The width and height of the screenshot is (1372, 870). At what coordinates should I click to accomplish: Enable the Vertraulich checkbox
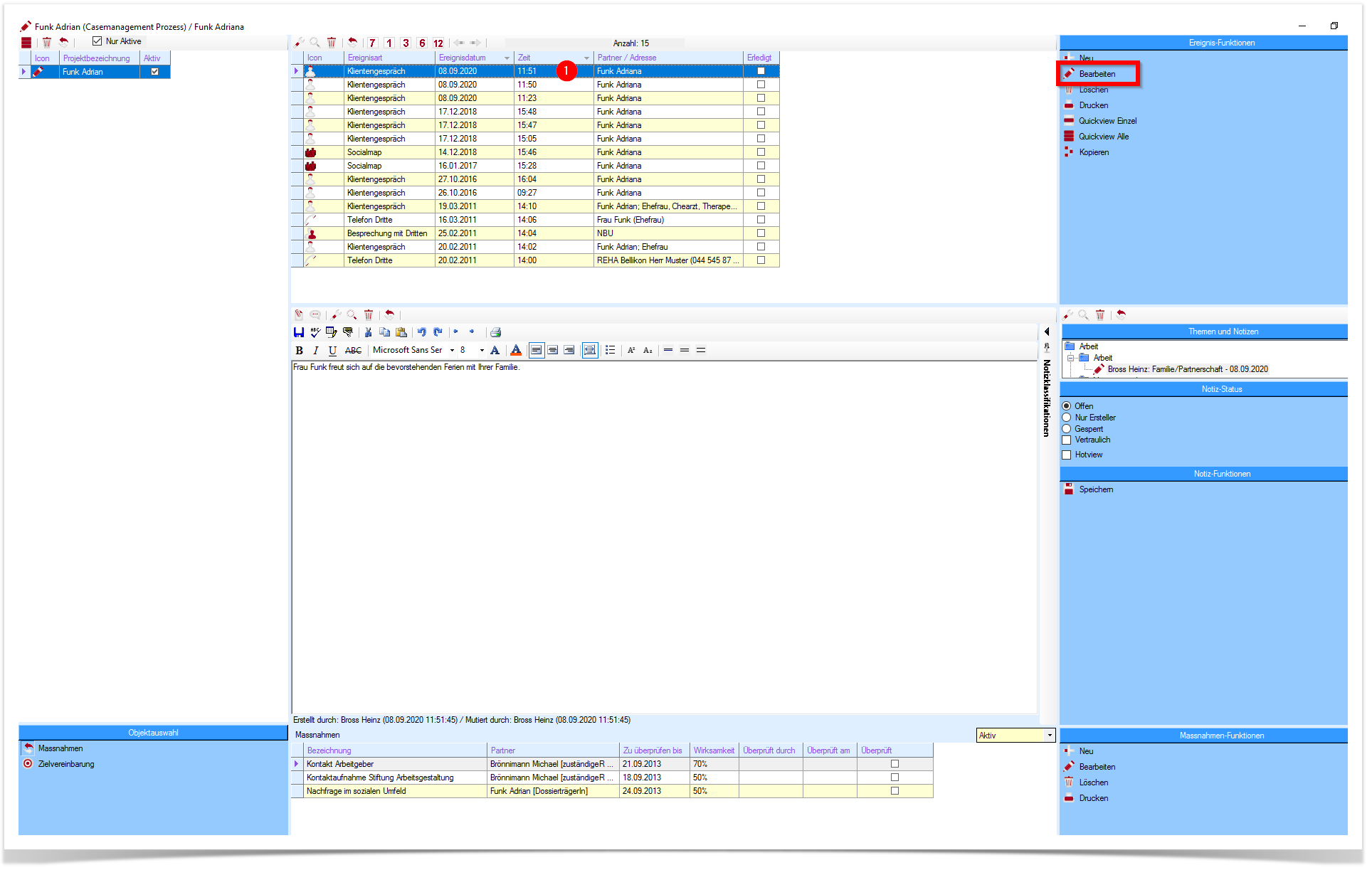[x=1067, y=440]
